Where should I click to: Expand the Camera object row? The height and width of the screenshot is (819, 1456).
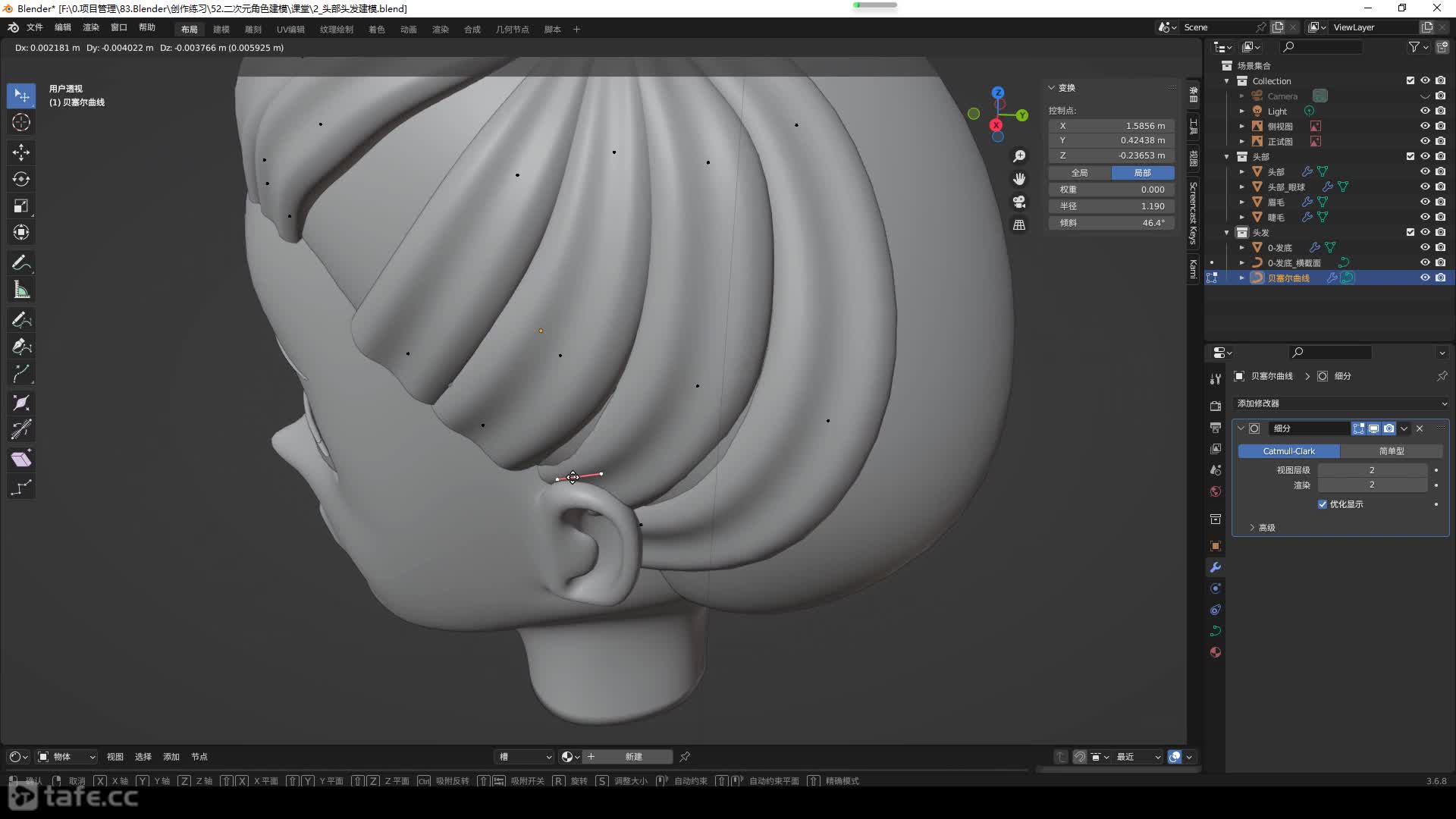1241,96
